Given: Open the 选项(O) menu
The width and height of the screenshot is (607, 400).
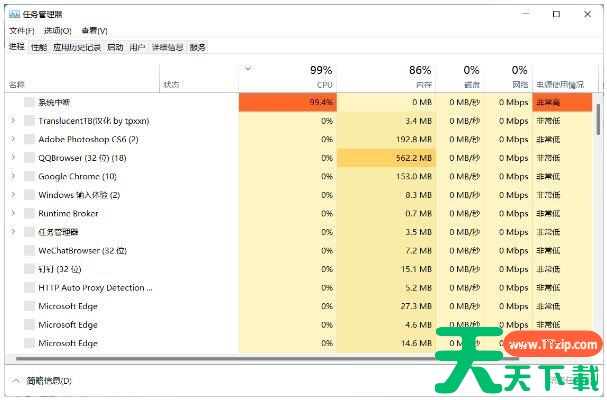Looking at the screenshot, I should [x=58, y=31].
